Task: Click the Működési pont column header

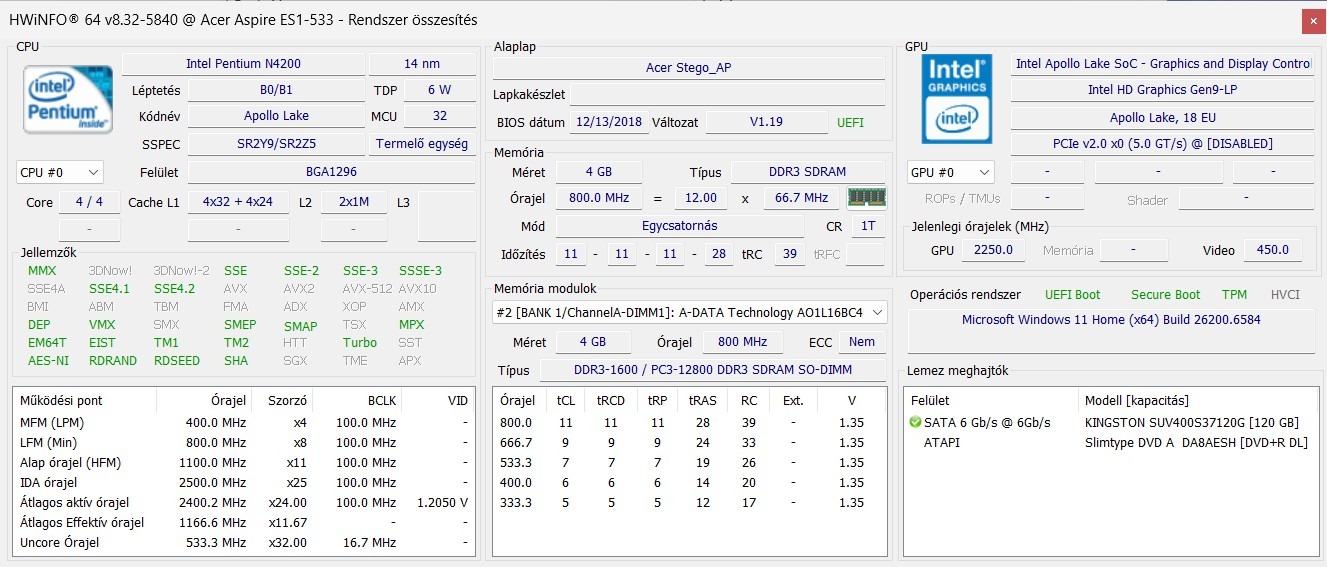Action: 85,400
